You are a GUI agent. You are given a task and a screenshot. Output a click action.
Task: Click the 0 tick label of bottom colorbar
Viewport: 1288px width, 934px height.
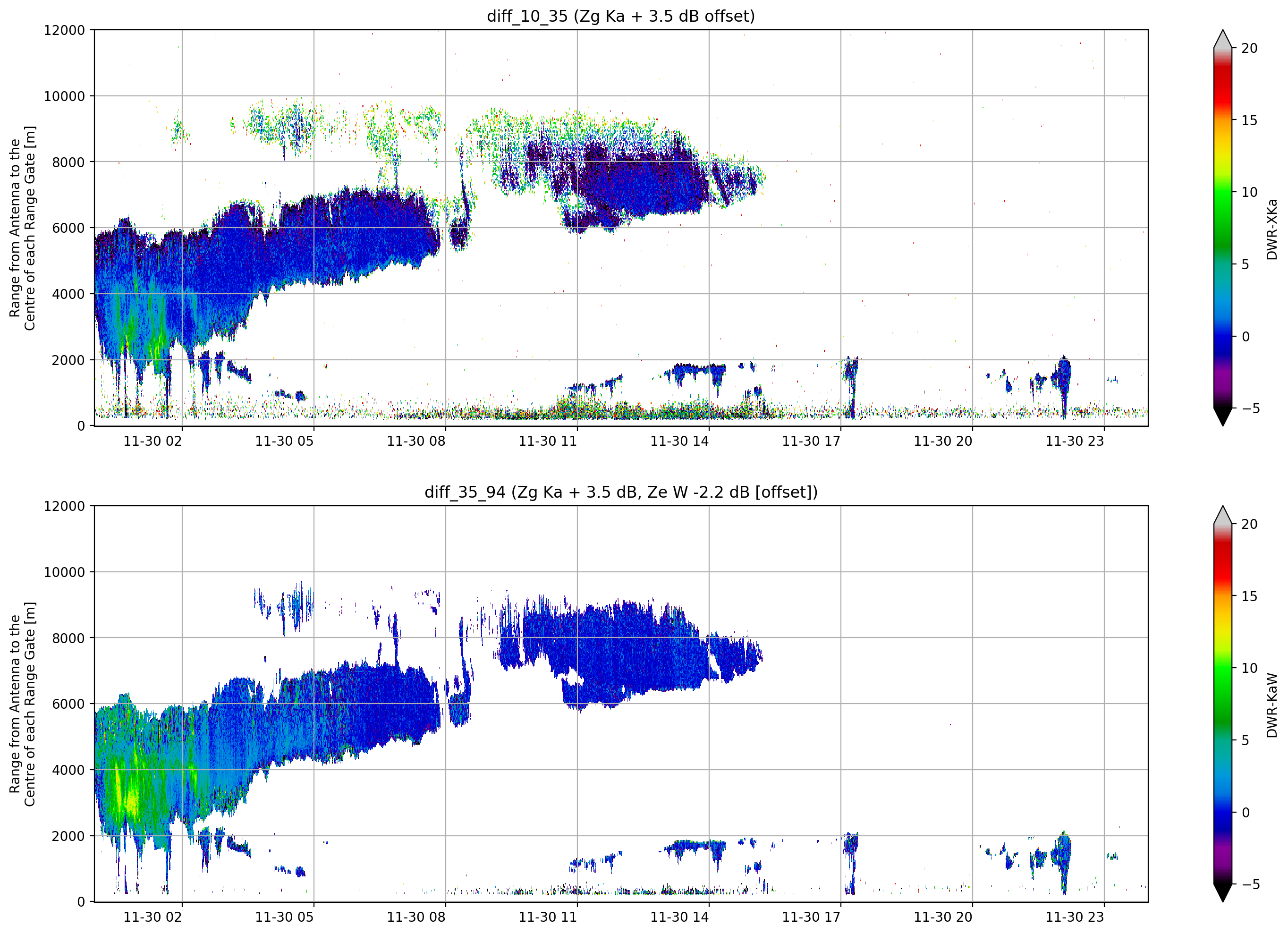(1246, 813)
